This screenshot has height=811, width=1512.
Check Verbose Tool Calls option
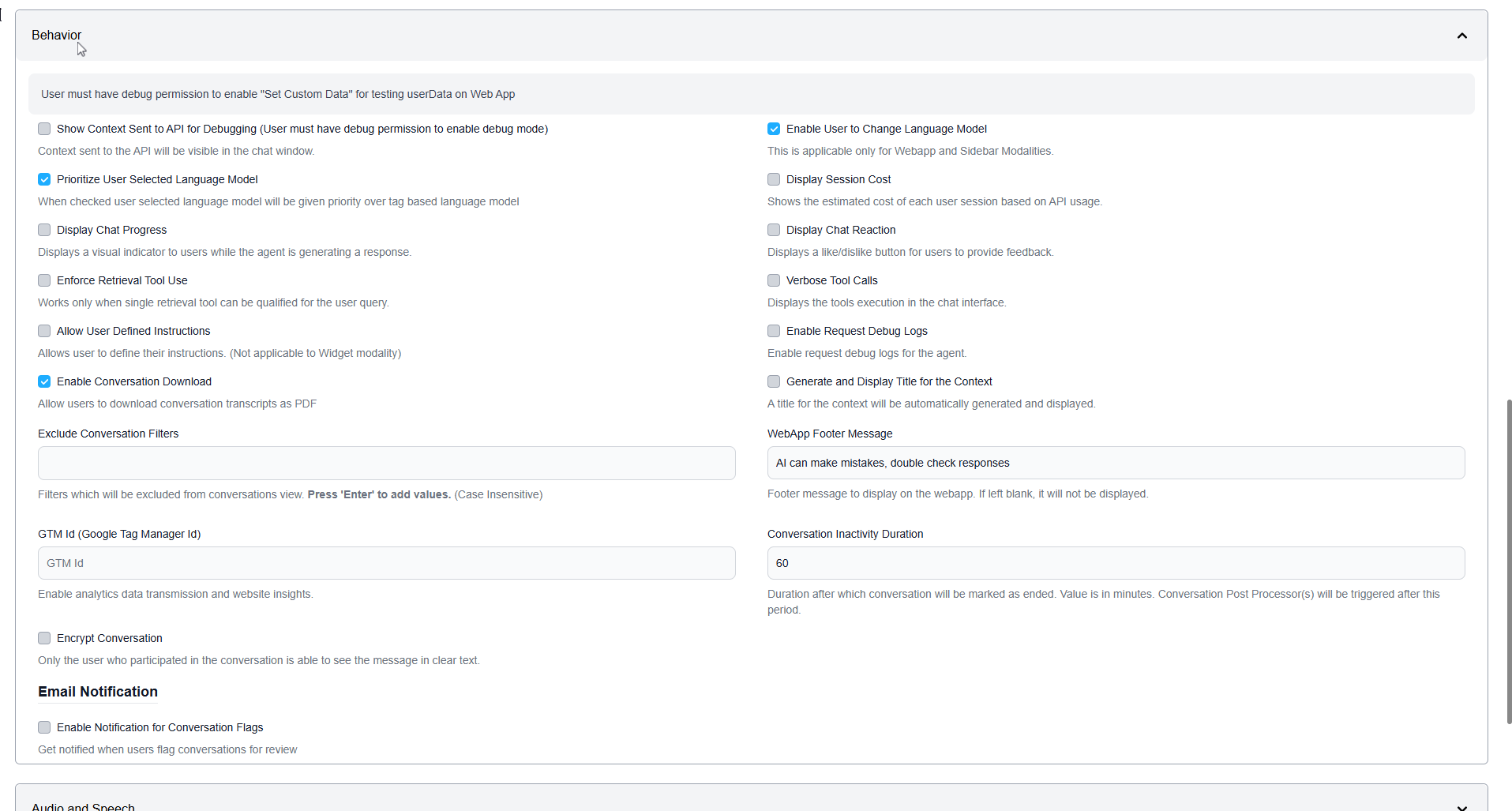774,280
